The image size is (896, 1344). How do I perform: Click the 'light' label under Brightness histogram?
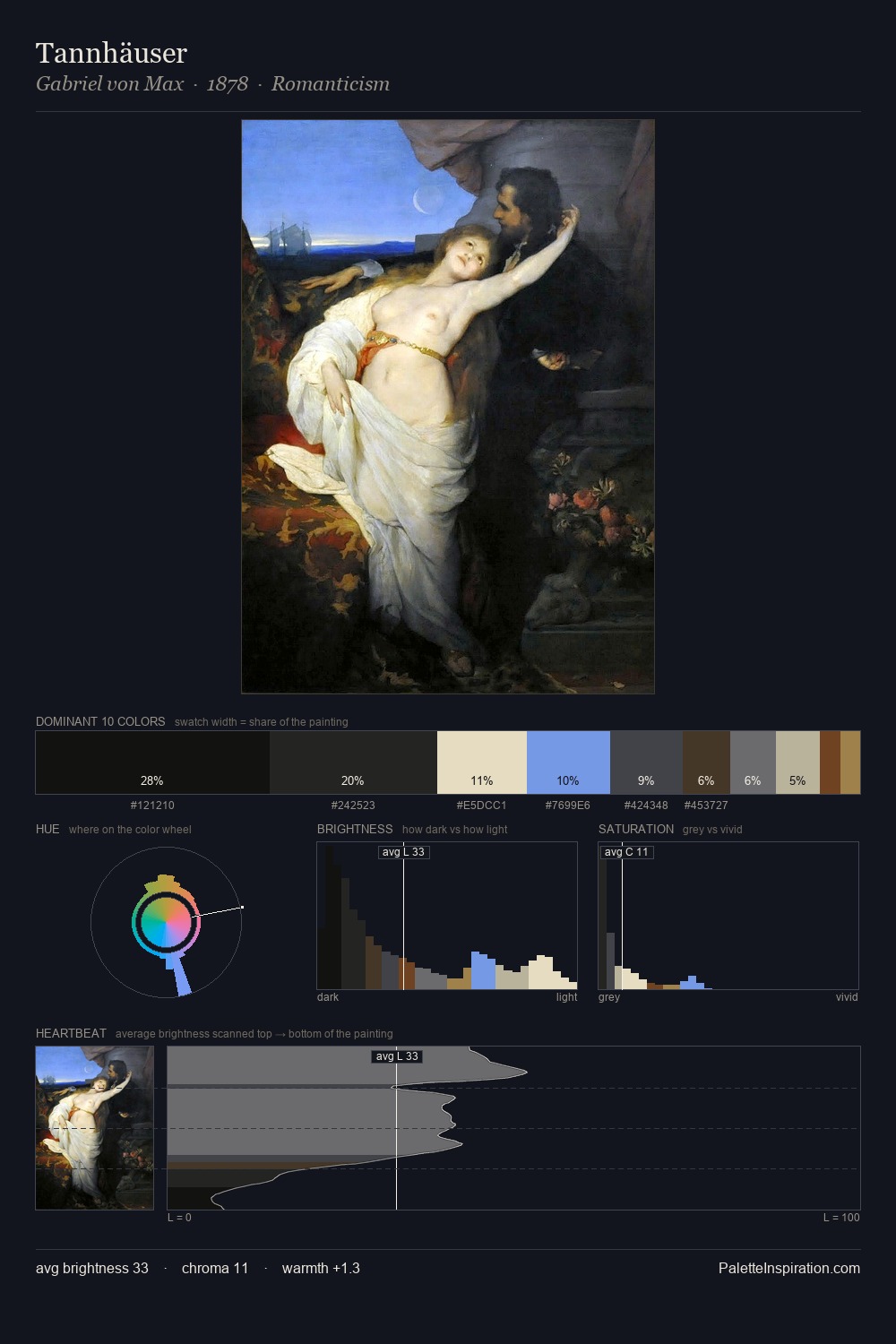coord(566,997)
